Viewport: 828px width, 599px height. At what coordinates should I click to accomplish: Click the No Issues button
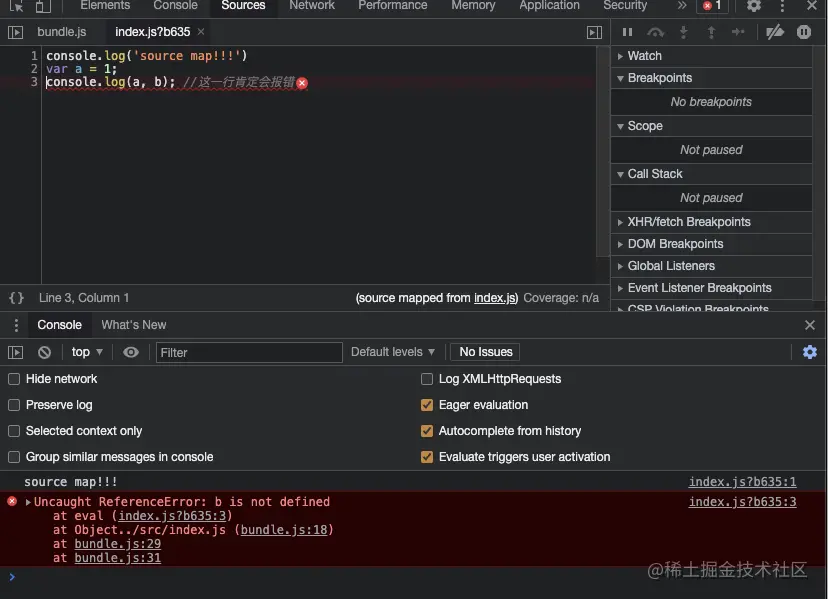tap(485, 352)
